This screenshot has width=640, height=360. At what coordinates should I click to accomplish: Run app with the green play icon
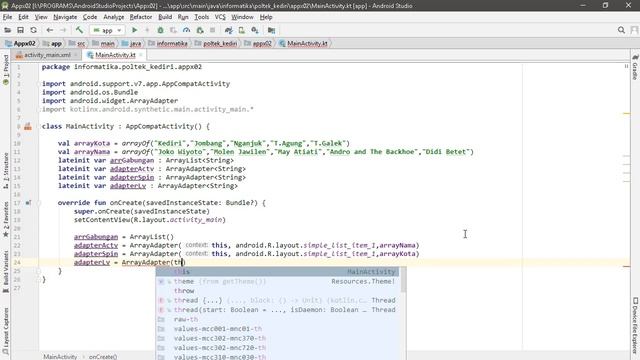tap(134, 30)
